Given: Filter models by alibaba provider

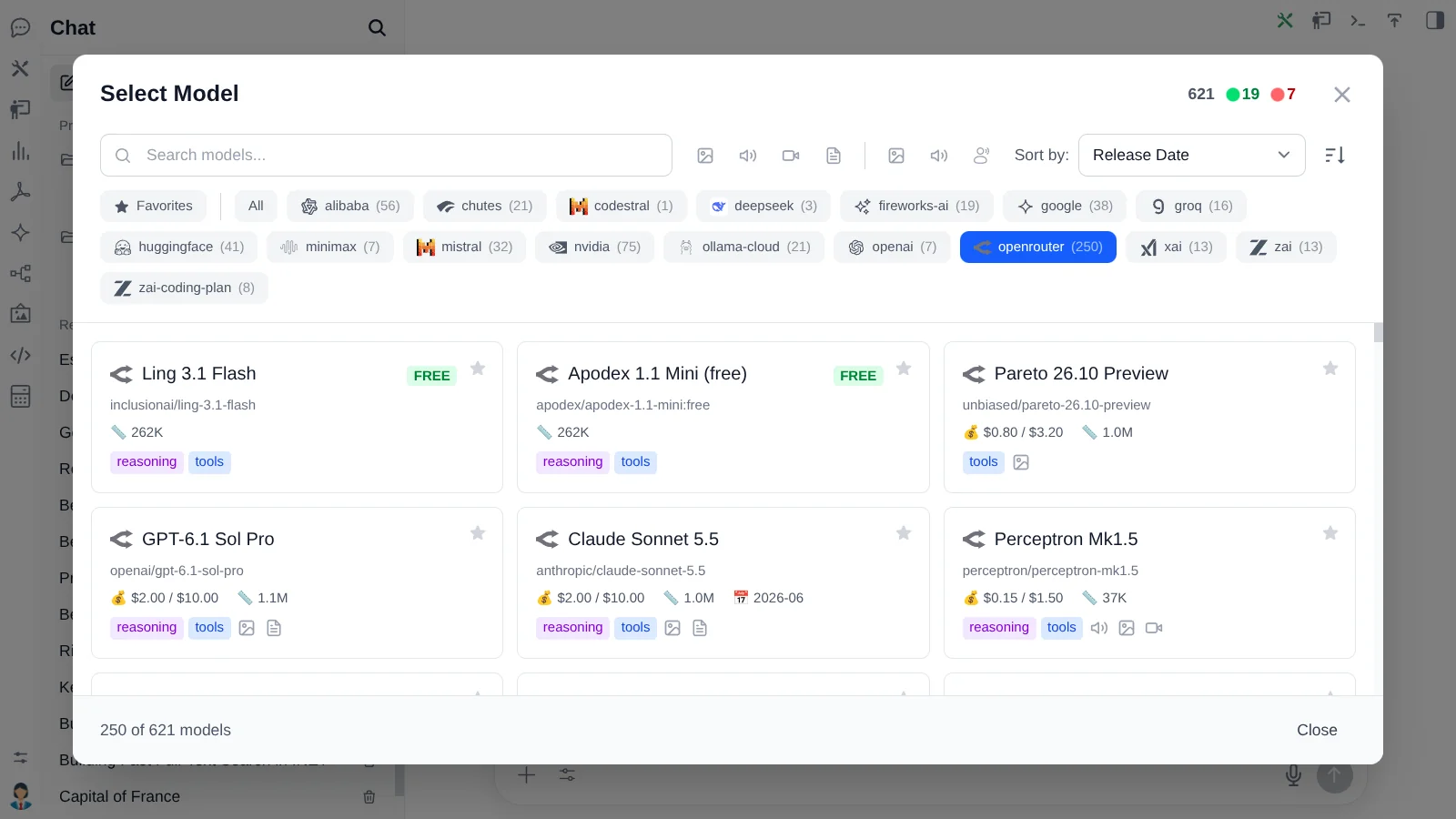Looking at the screenshot, I should pyautogui.click(x=350, y=206).
